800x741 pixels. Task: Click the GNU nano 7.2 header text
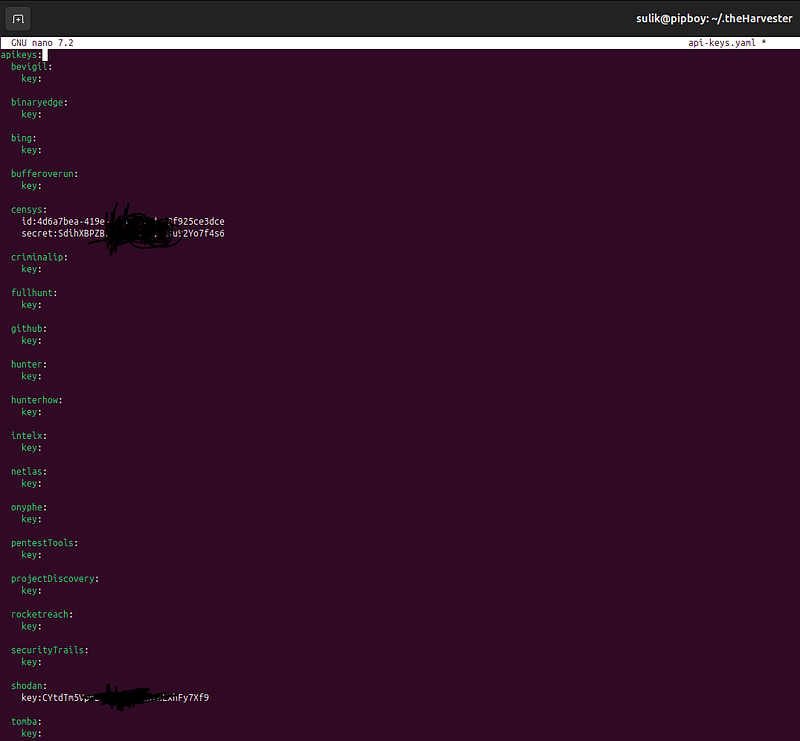tap(42, 43)
